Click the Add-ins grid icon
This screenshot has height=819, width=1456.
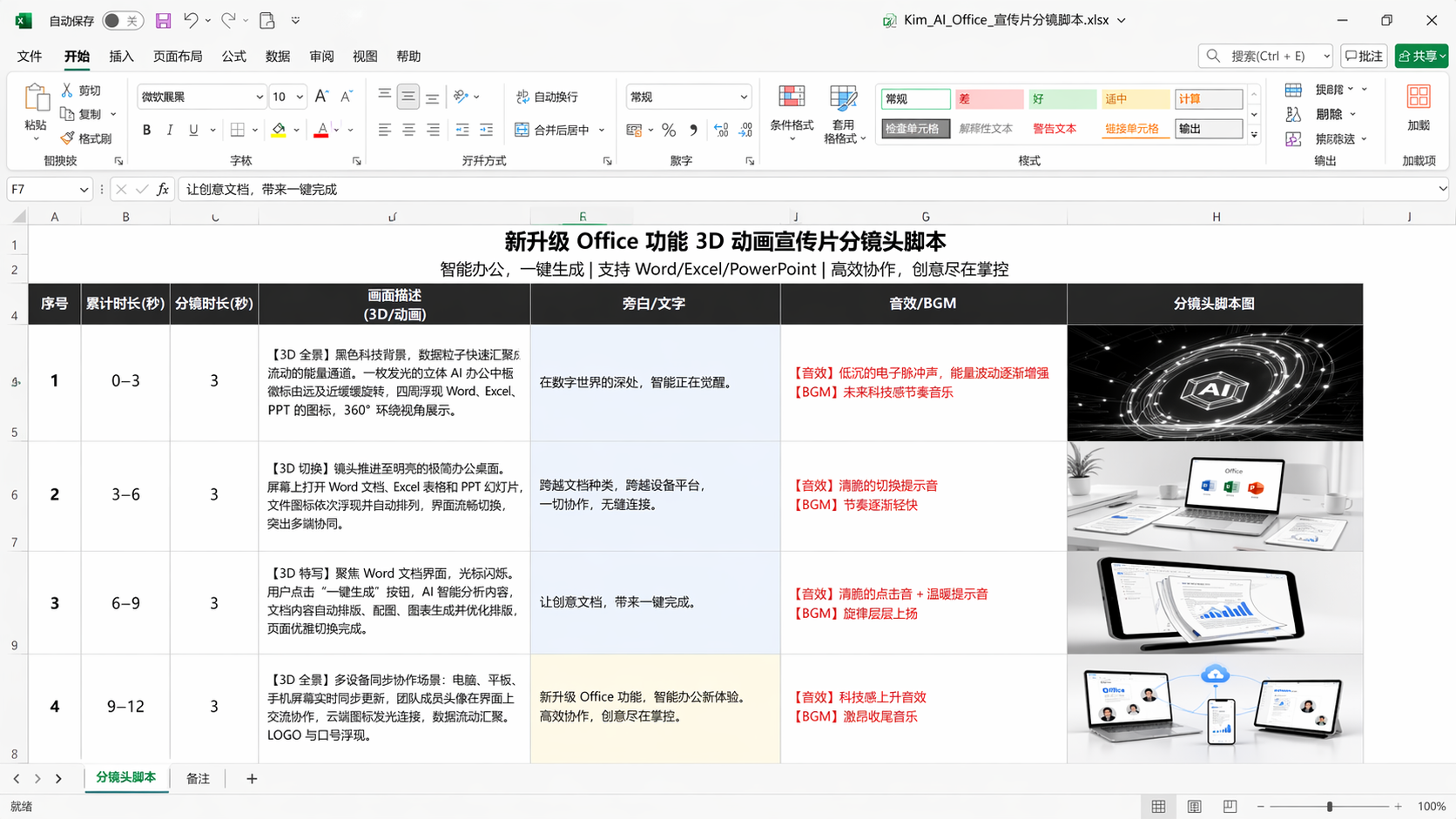click(x=1419, y=97)
